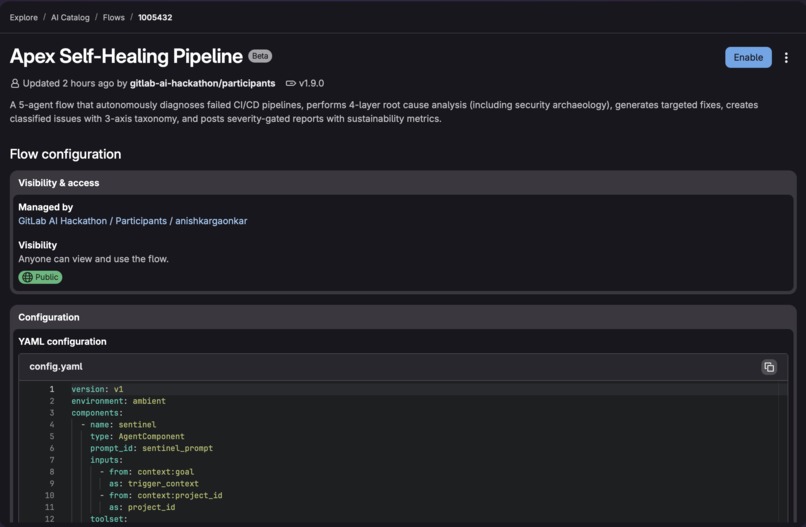The width and height of the screenshot is (806, 527).
Task: Click the user icon beside Updated text
Action: (15, 83)
